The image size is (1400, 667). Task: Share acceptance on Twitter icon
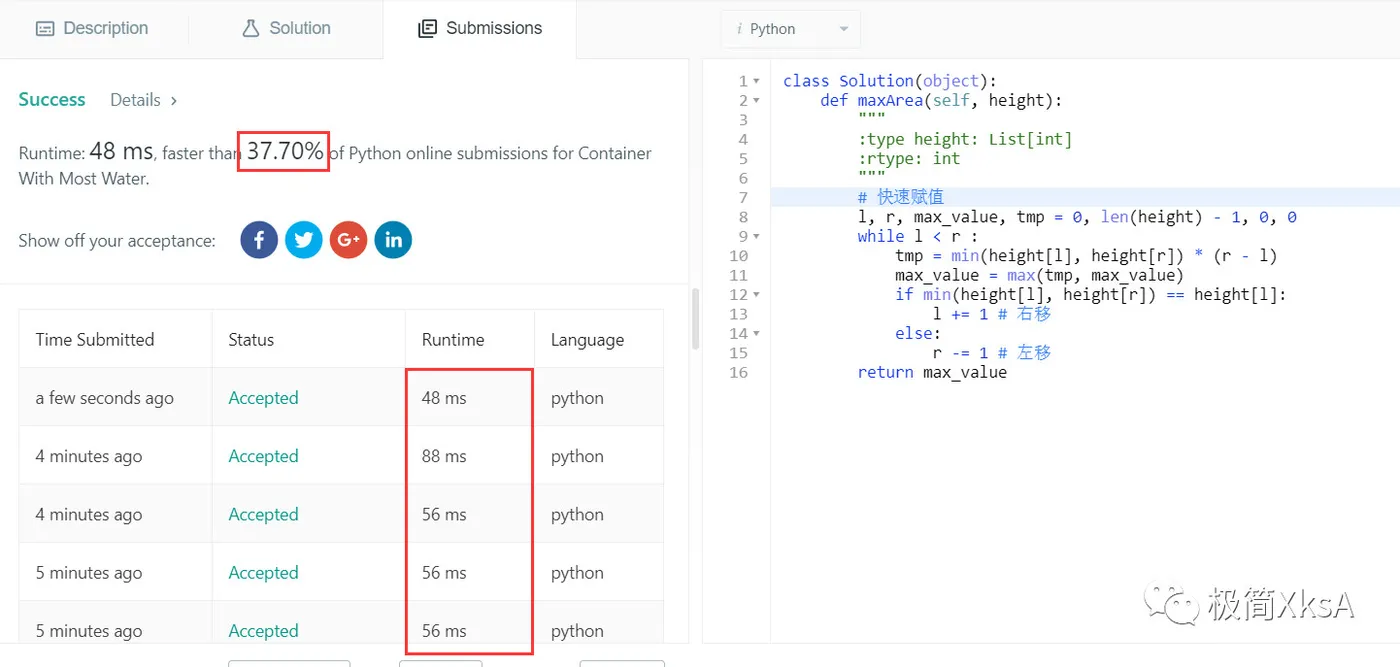click(x=304, y=240)
